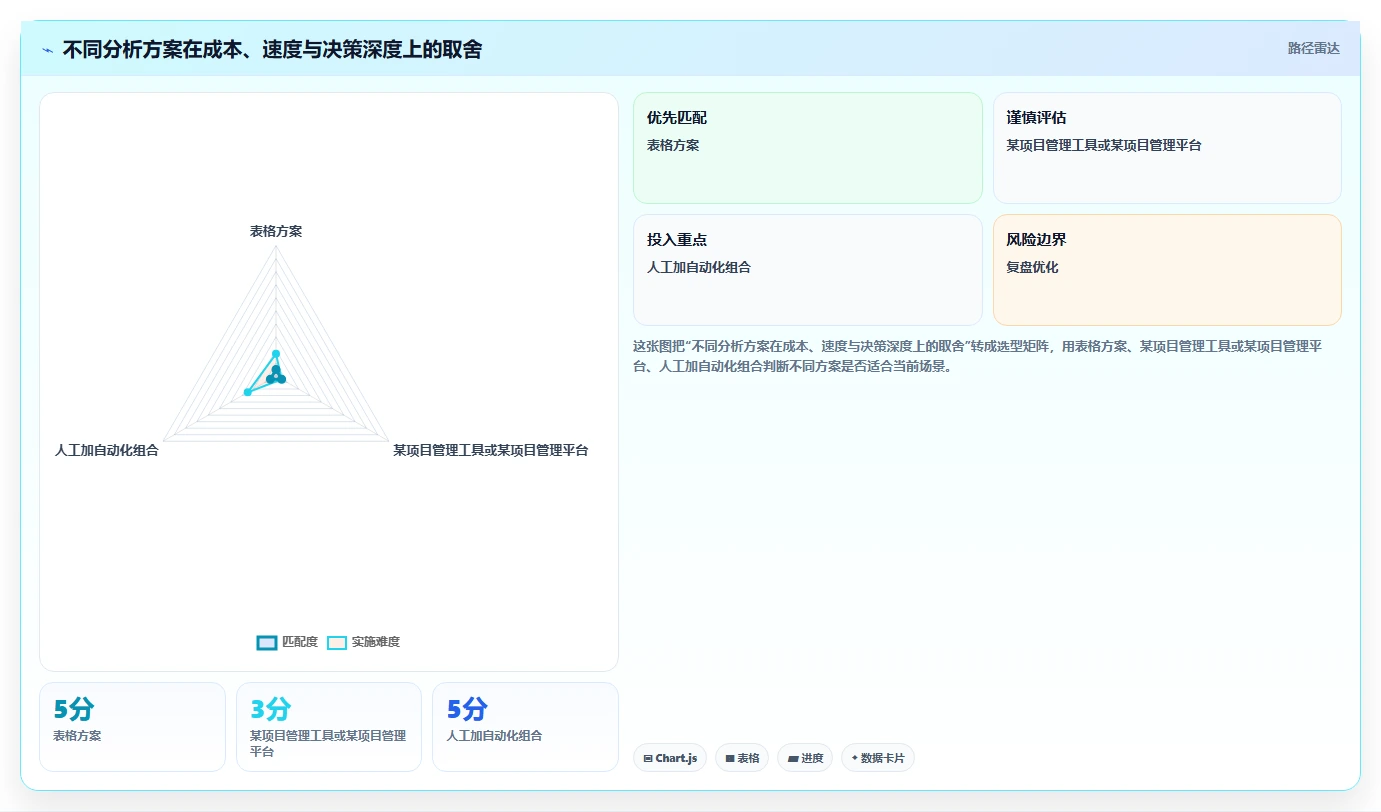Click the 数据卡片 tag

pyautogui.click(x=878, y=758)
